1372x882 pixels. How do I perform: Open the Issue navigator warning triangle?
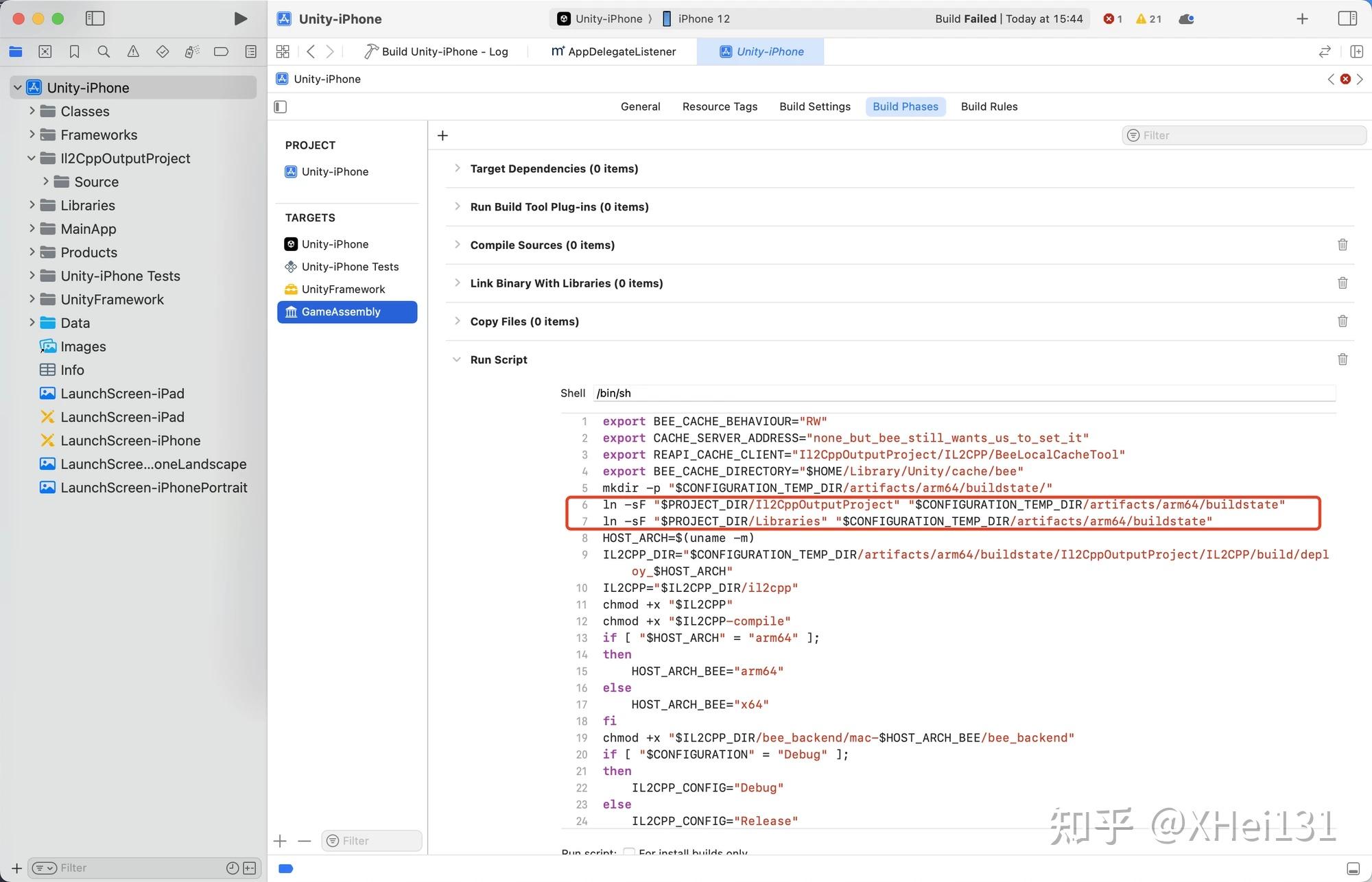pyautogui.click(x=132, y=51)
